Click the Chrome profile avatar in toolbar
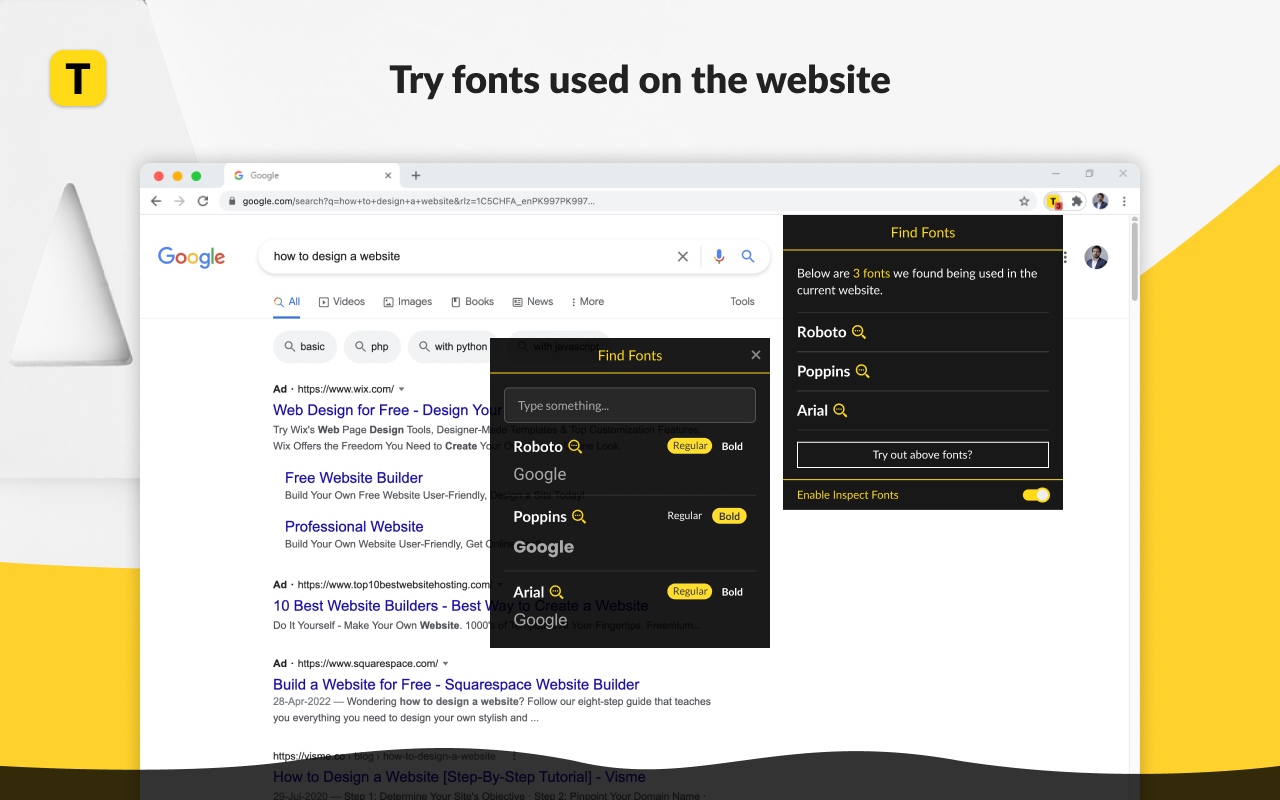The height and width of the screenshot is (800, 1280). [1100, 201]
